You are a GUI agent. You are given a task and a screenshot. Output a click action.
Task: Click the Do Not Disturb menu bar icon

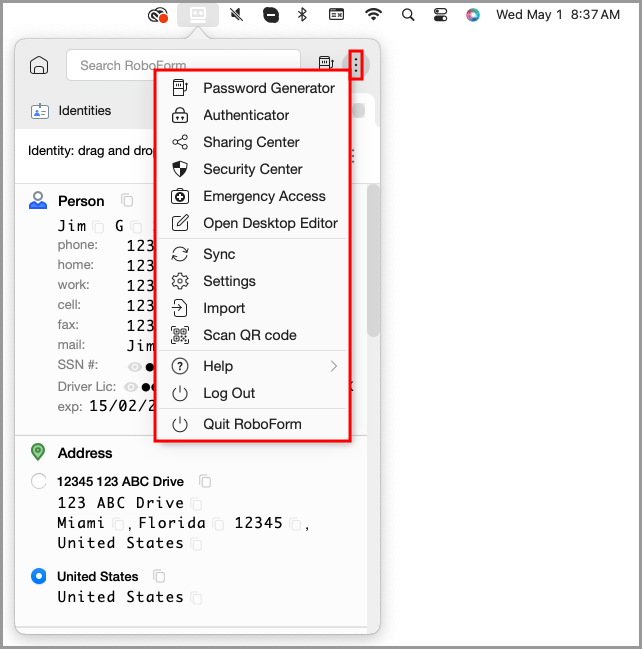coord(271,15)
